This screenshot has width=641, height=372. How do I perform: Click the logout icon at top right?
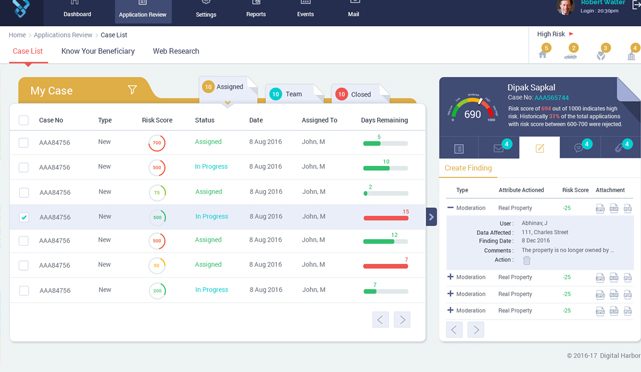637,5
